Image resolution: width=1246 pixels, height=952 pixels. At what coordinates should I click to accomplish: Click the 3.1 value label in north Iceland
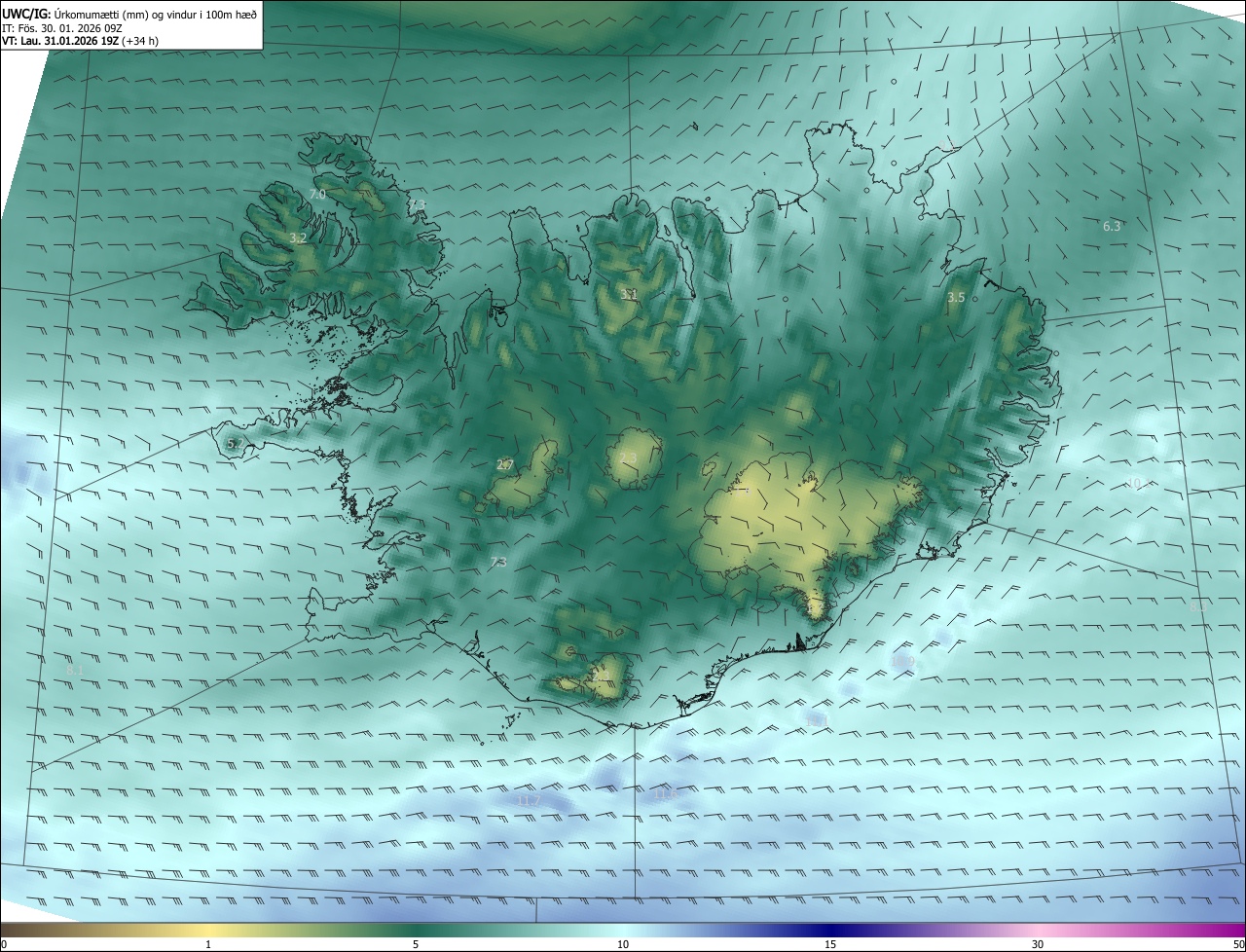tap(629, 293)
